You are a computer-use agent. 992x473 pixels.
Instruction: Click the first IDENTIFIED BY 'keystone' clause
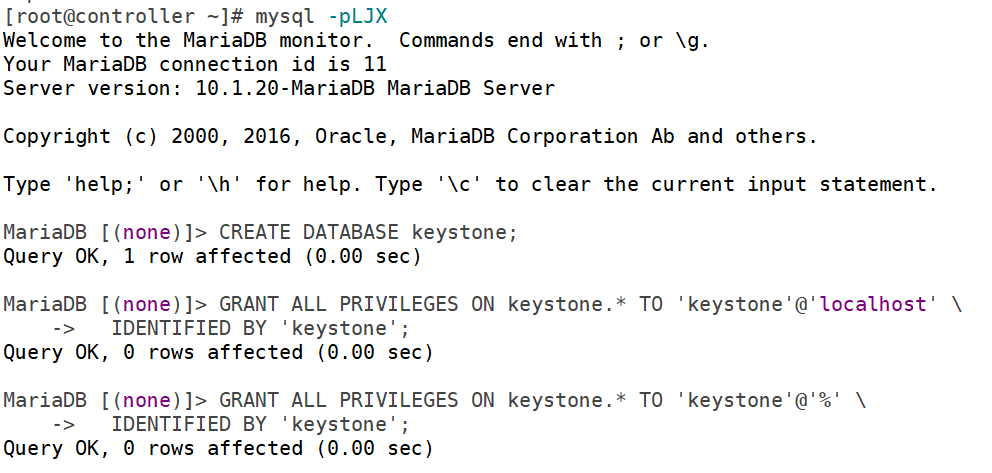(261, 328)
